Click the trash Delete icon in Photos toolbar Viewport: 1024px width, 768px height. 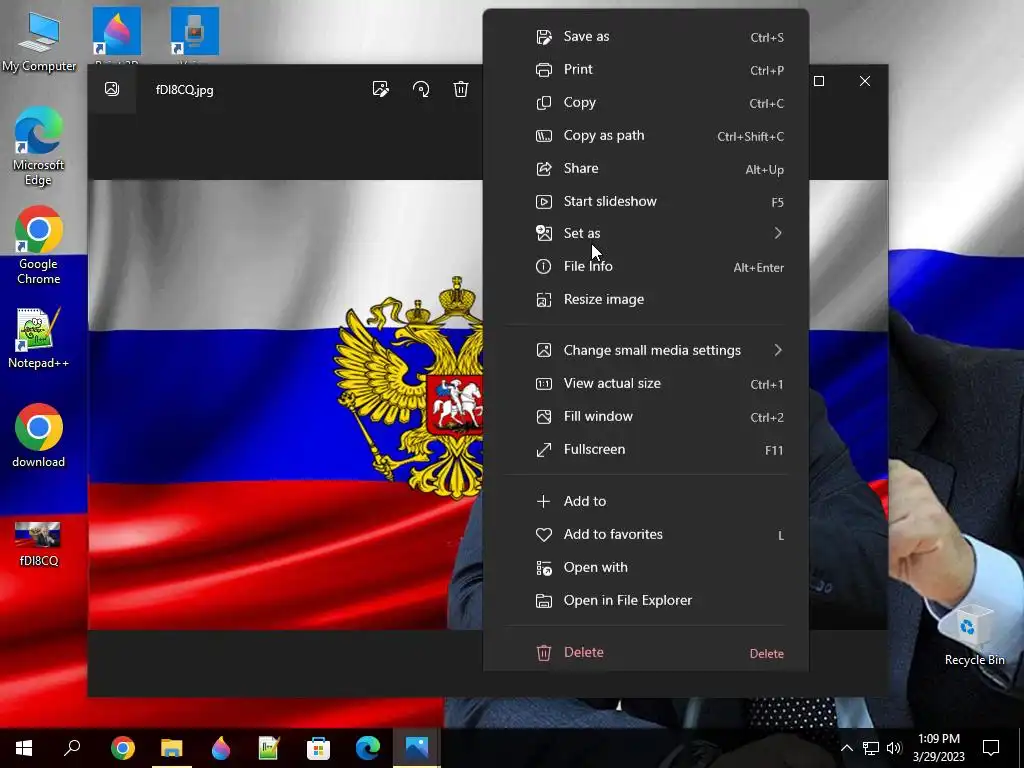point(461,89)
